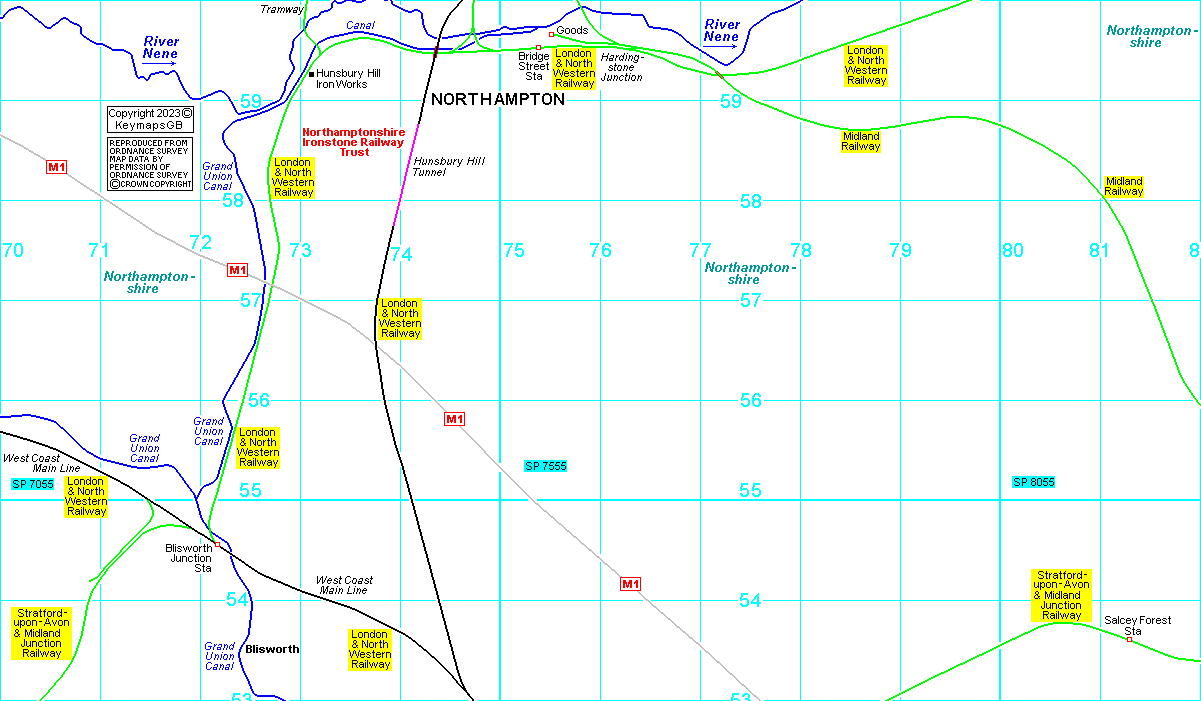Select the Salcey Forest Sta station marker
This screenshot has height=701, width=1201.
click(1129, 640)
